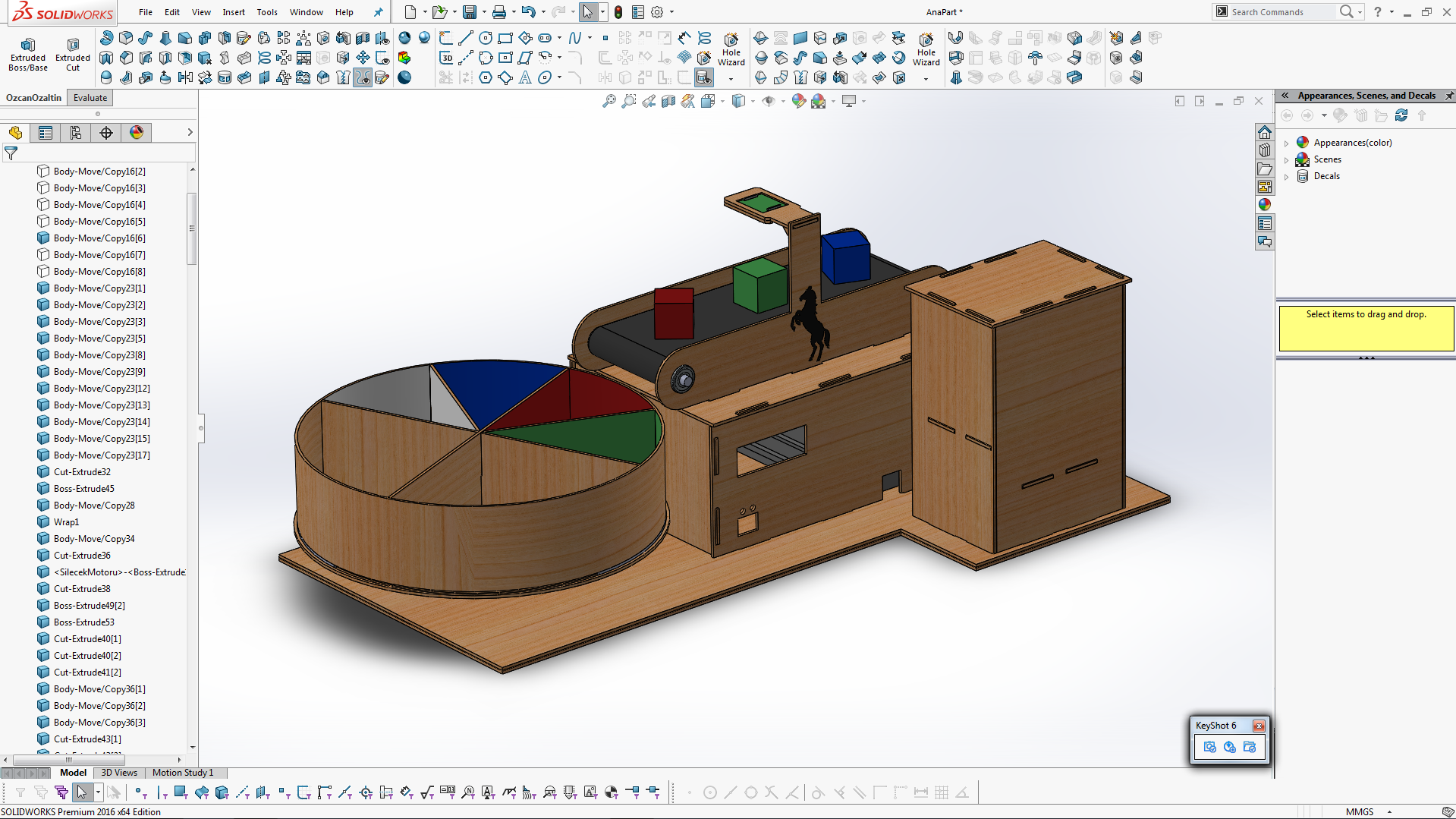Expand the Hole Wizard dropdown arrow in sketch toolbar
1456x819 pixels.
tap(731, 78)
